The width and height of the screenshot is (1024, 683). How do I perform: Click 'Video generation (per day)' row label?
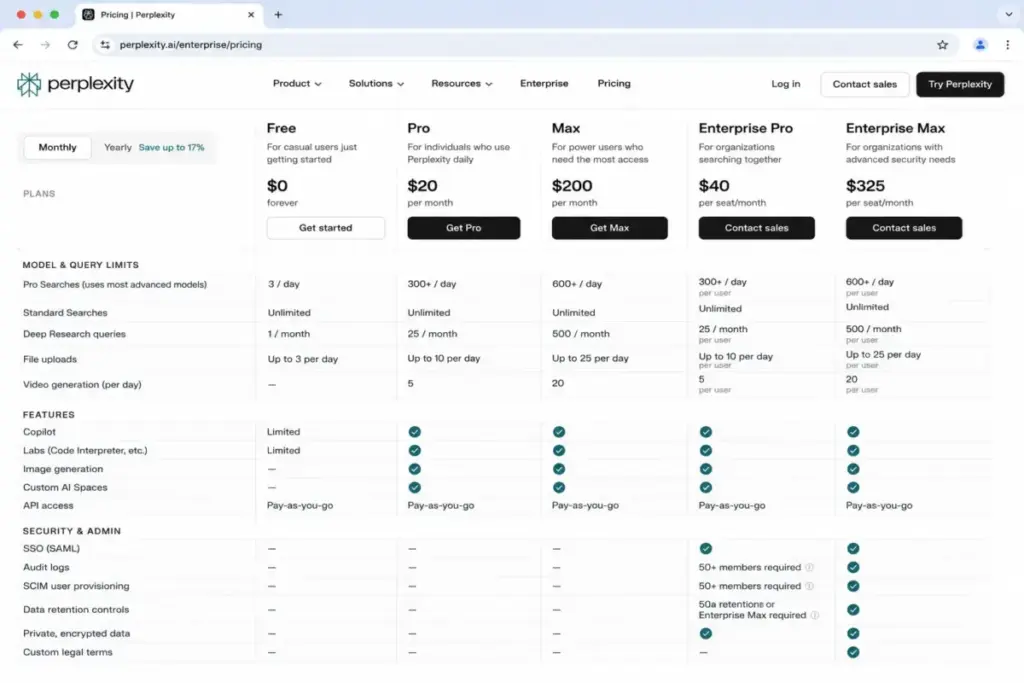click(x=82, y=385)
